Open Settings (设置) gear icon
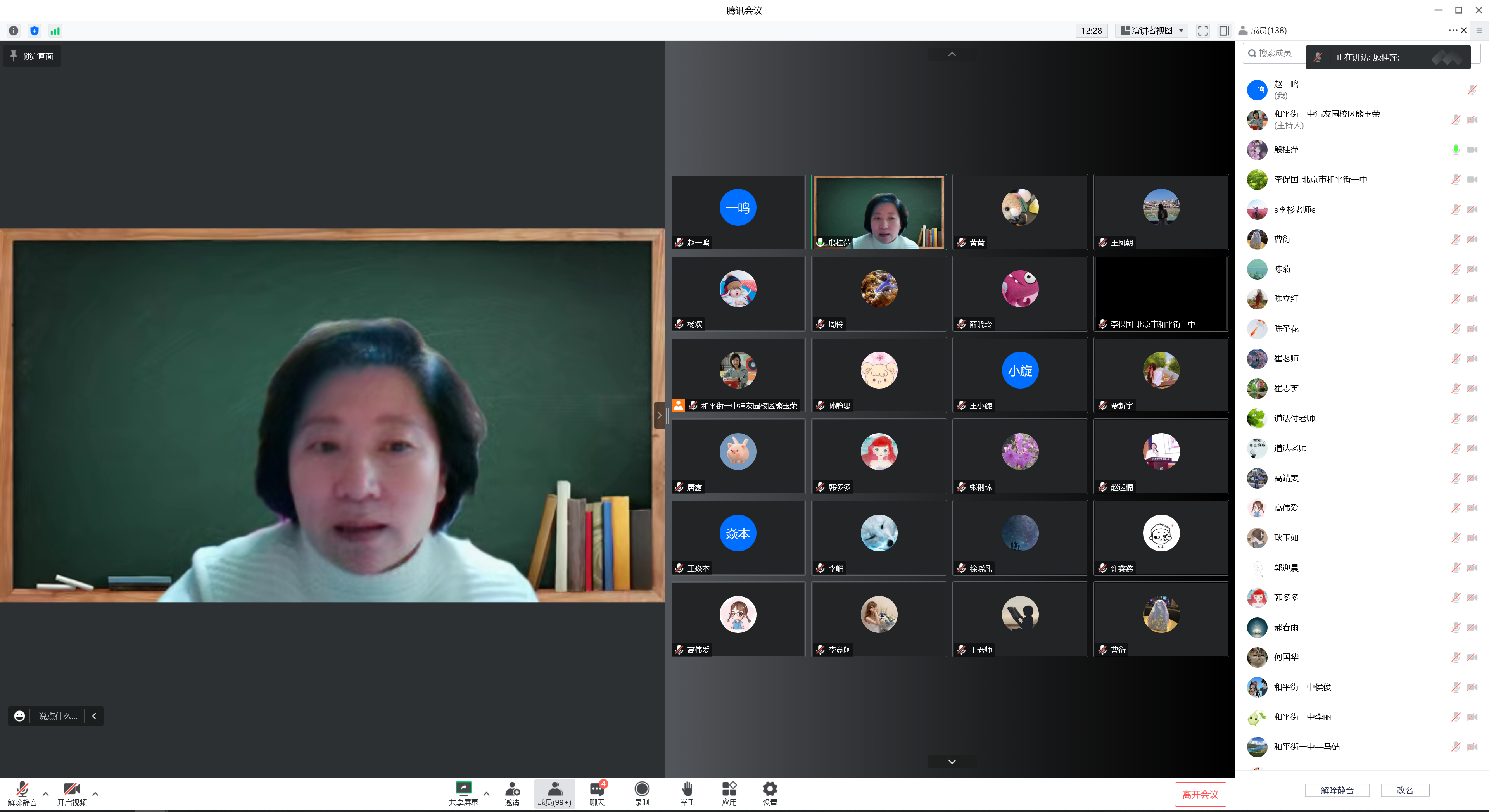Screen dimensions: 1489x812 (x=769, y=790)
